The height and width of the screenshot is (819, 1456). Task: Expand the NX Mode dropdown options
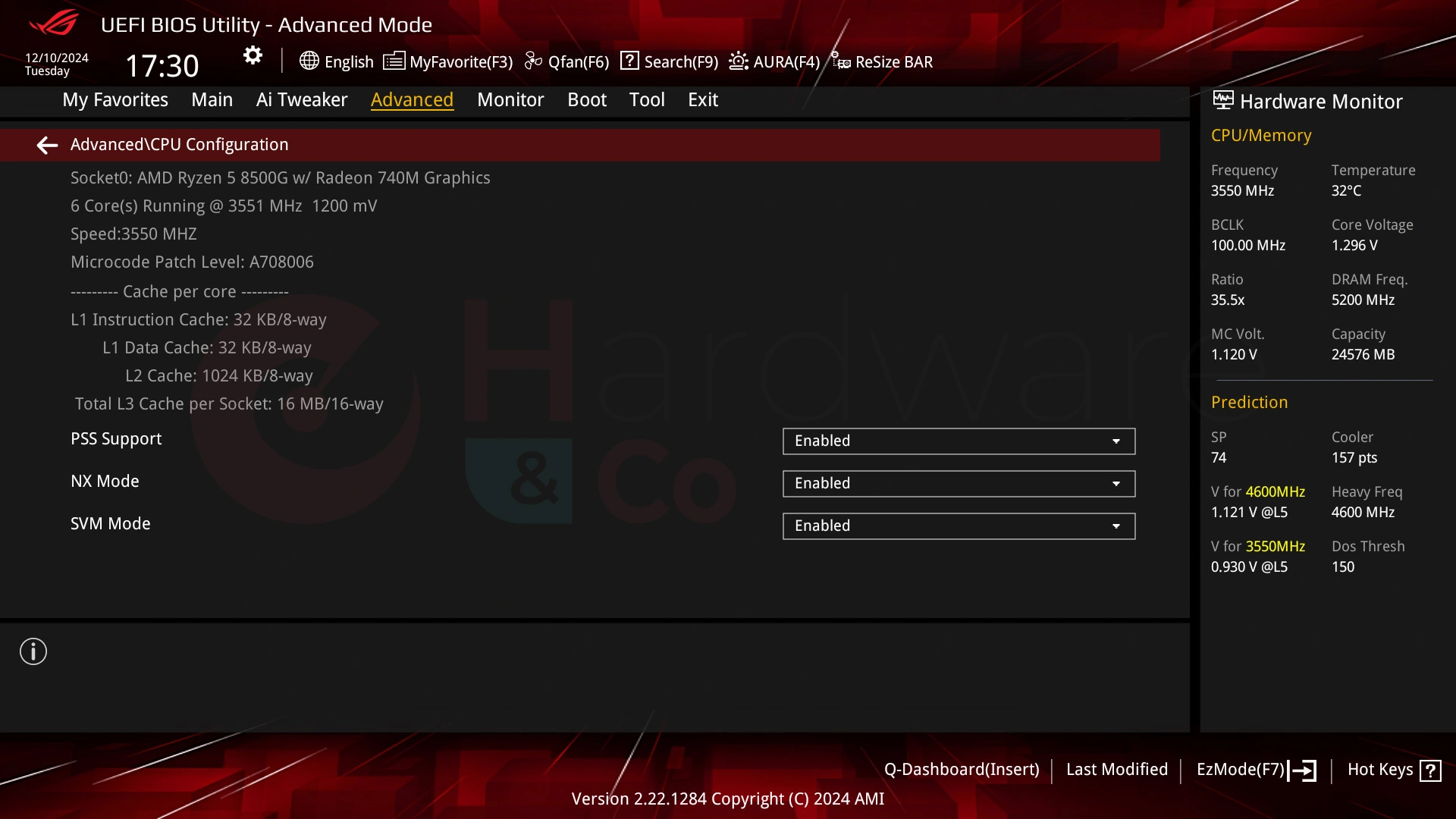[1116, 483]
